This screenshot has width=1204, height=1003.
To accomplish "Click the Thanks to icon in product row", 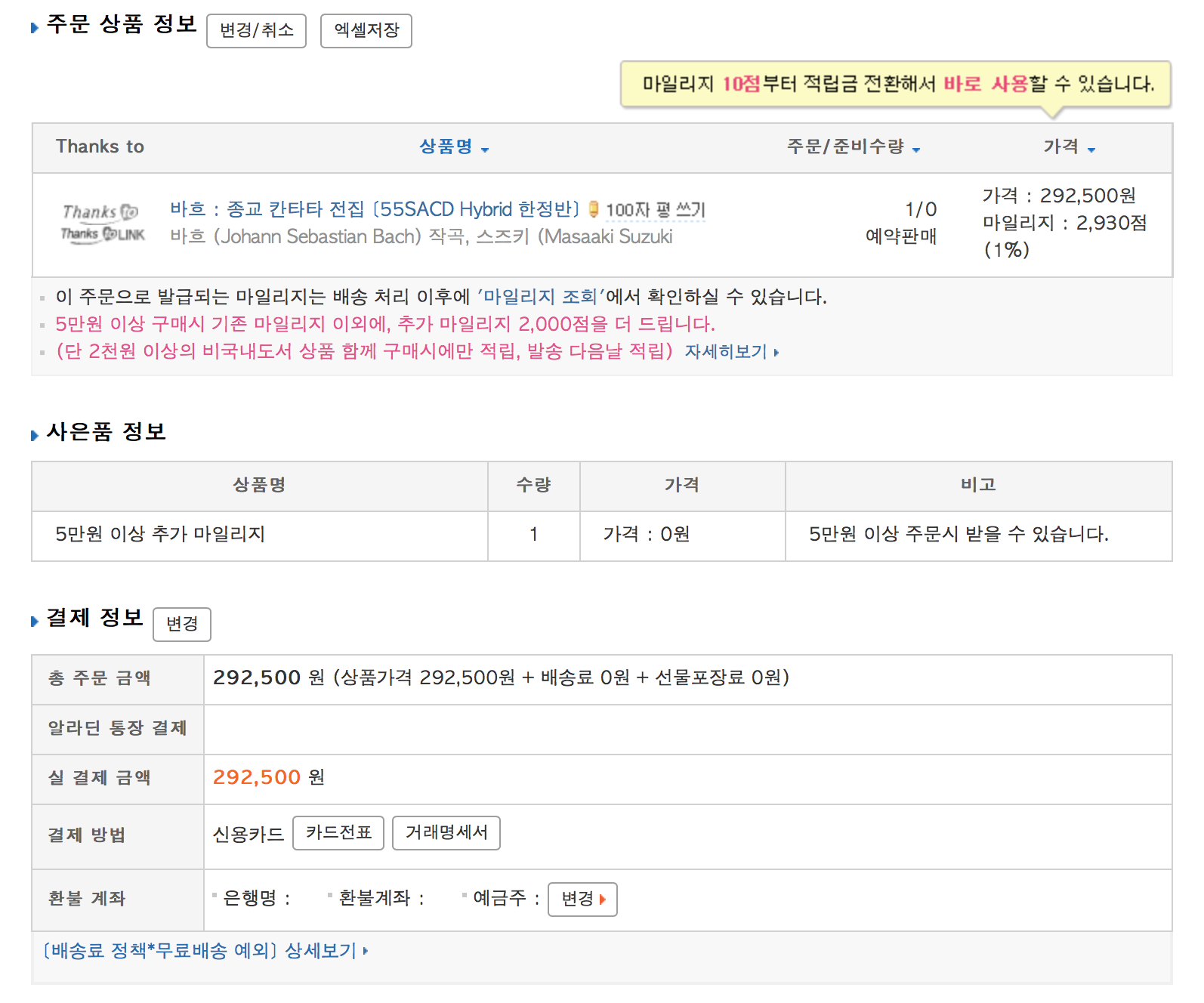I will [x=100, y=212].
